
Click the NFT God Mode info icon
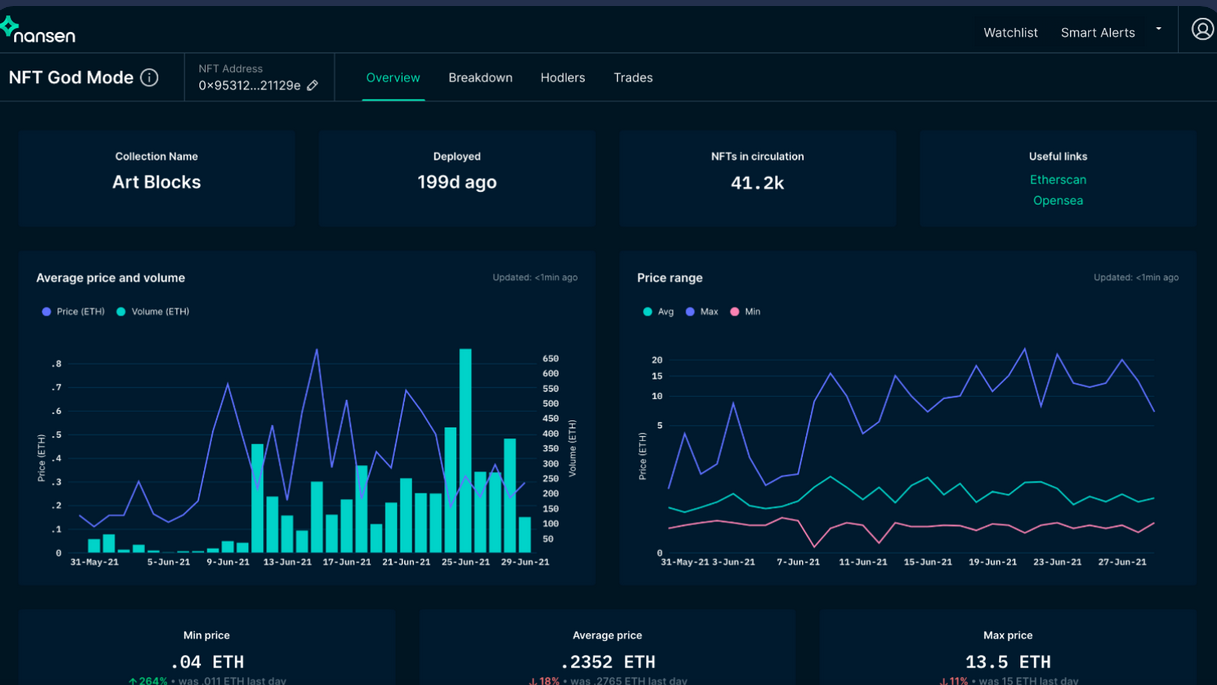pyautogui.click(x=149, y=78)
